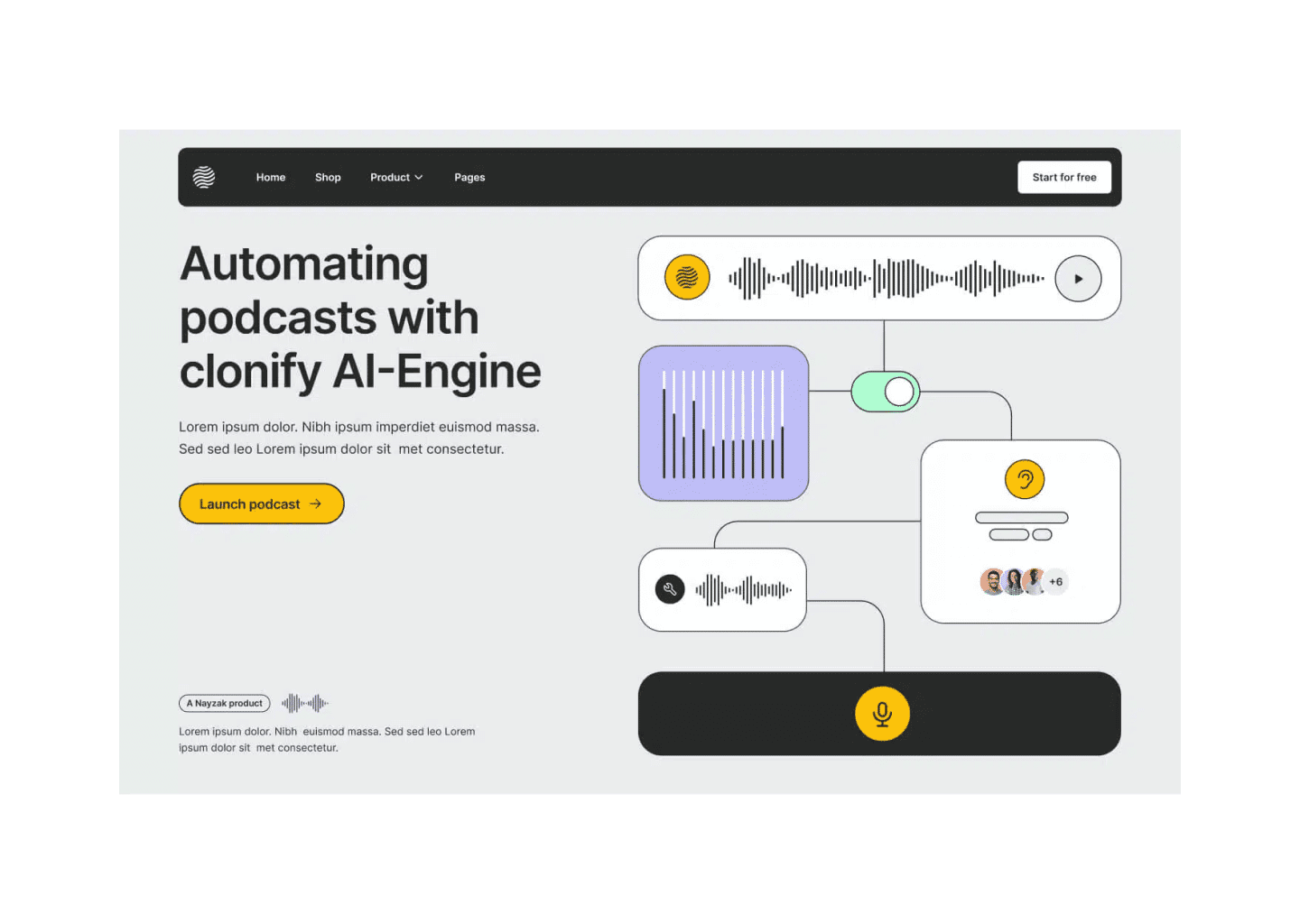
Task: Click the A Nayzak product badge
Action: click(x=225, y=703)
